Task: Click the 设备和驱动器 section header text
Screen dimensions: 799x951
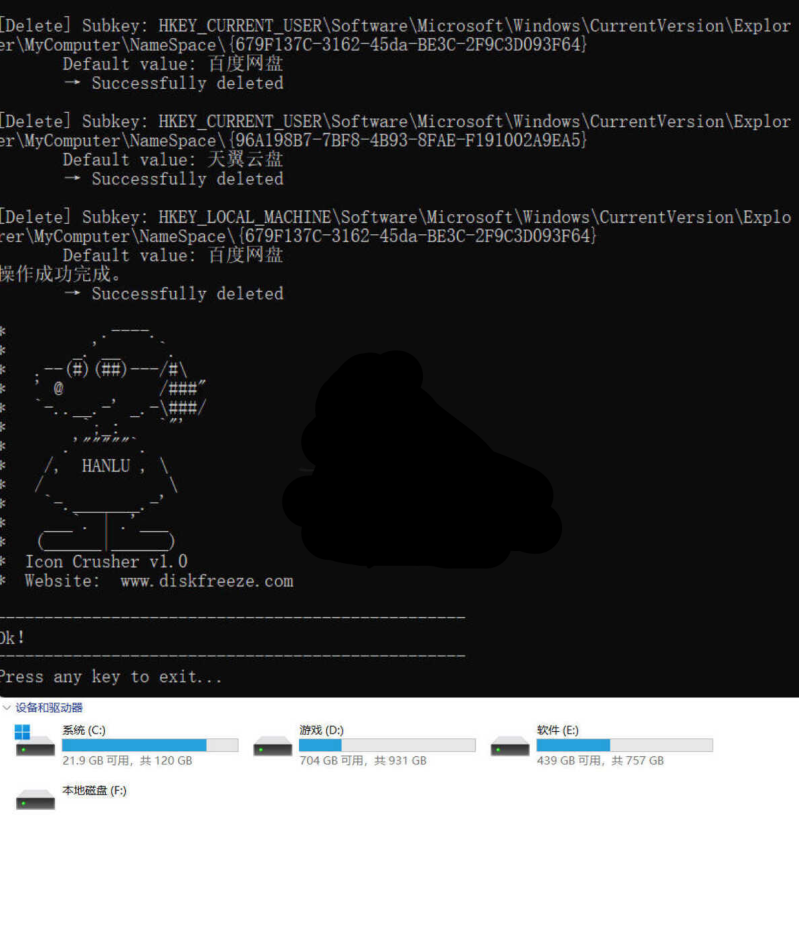Action: tap(49, 708)
